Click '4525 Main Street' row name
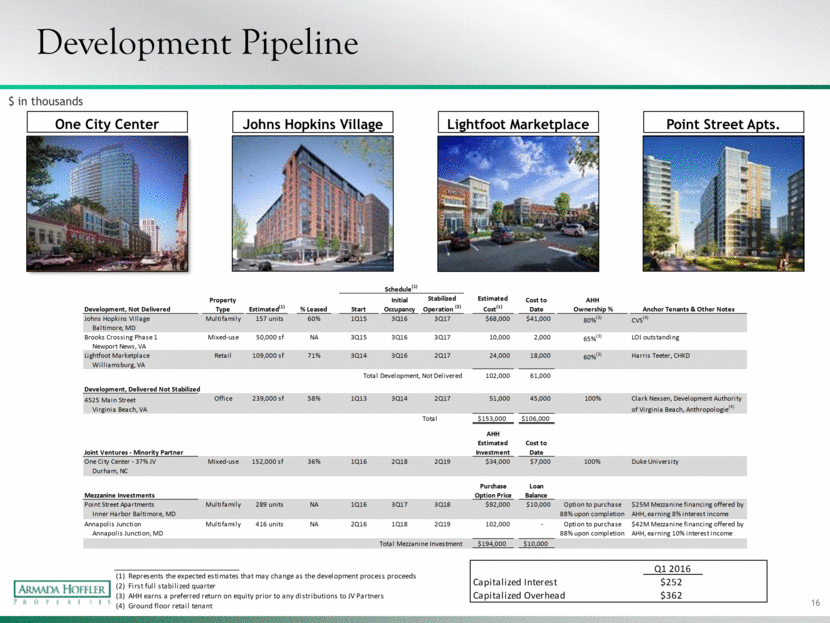The width and height of the screenshot is (830, 623). pyautogui.click(x=110, y=400)
